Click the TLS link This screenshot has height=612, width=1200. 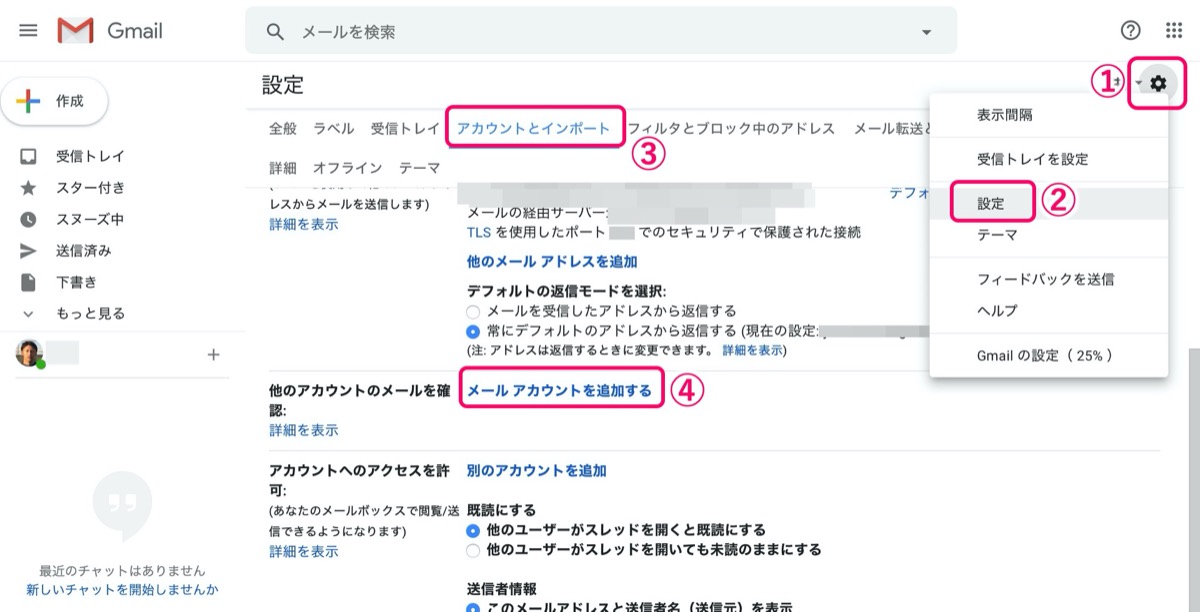478,232
